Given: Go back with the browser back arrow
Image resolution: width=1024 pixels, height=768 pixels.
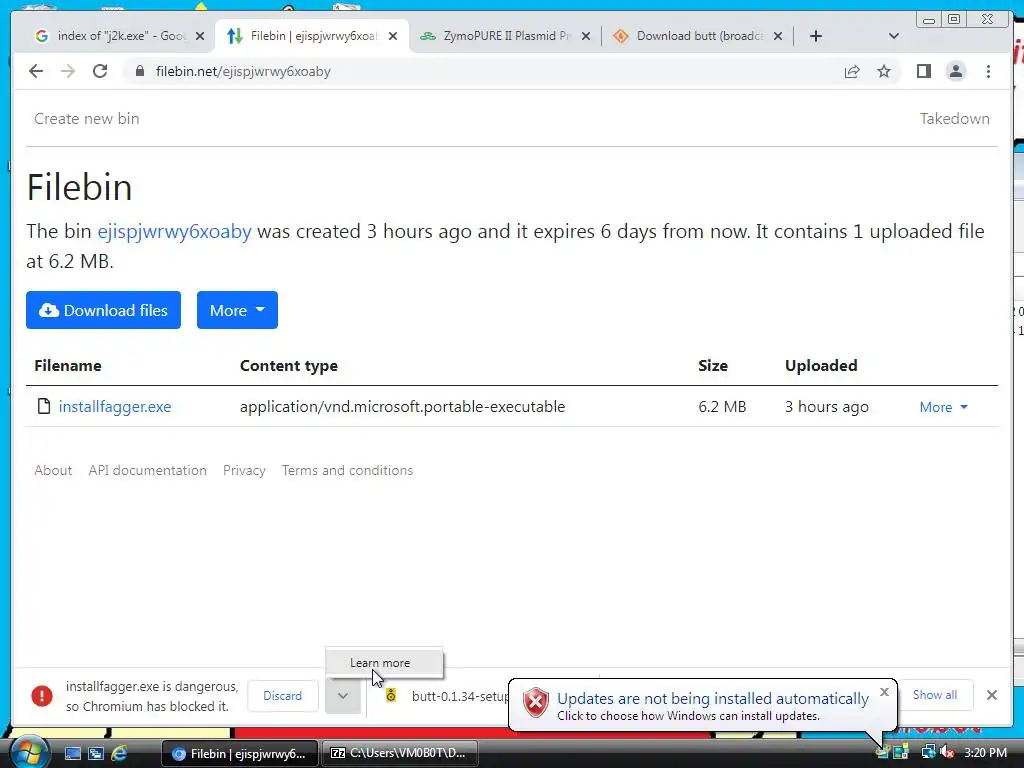Looking at the screenshot, I should click(x=36, y=71).
